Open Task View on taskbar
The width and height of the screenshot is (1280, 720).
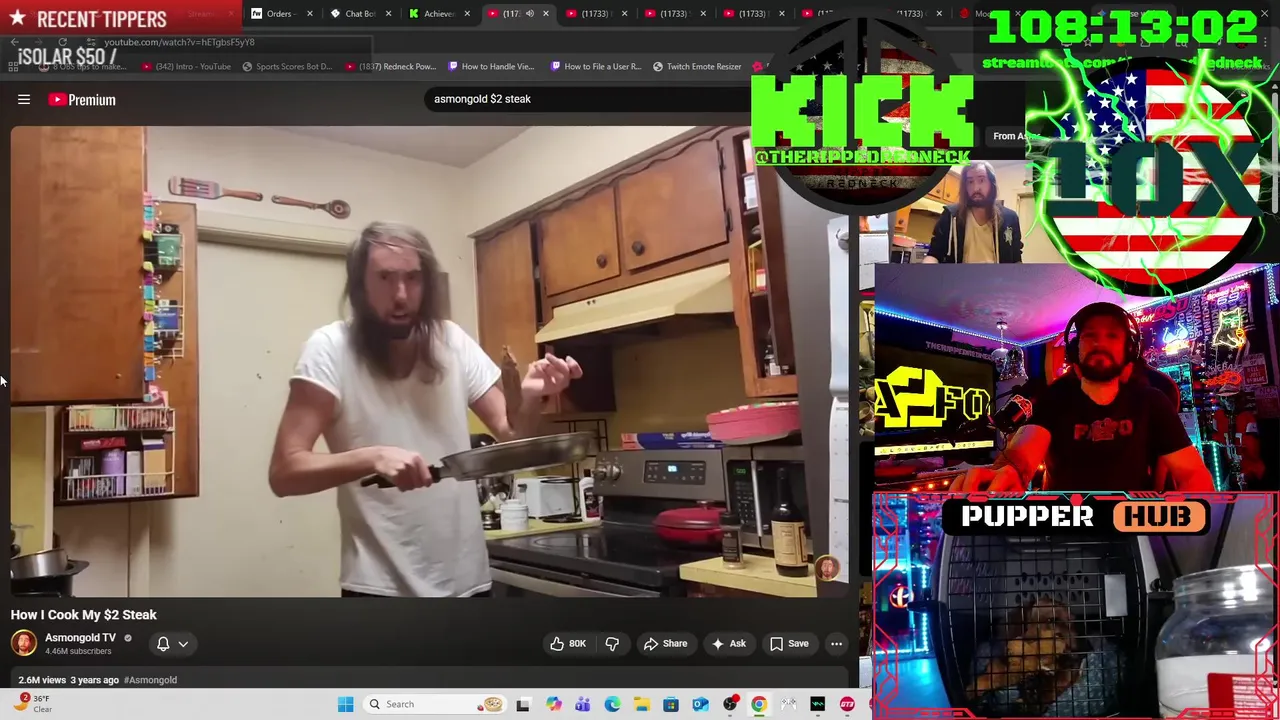522,704
